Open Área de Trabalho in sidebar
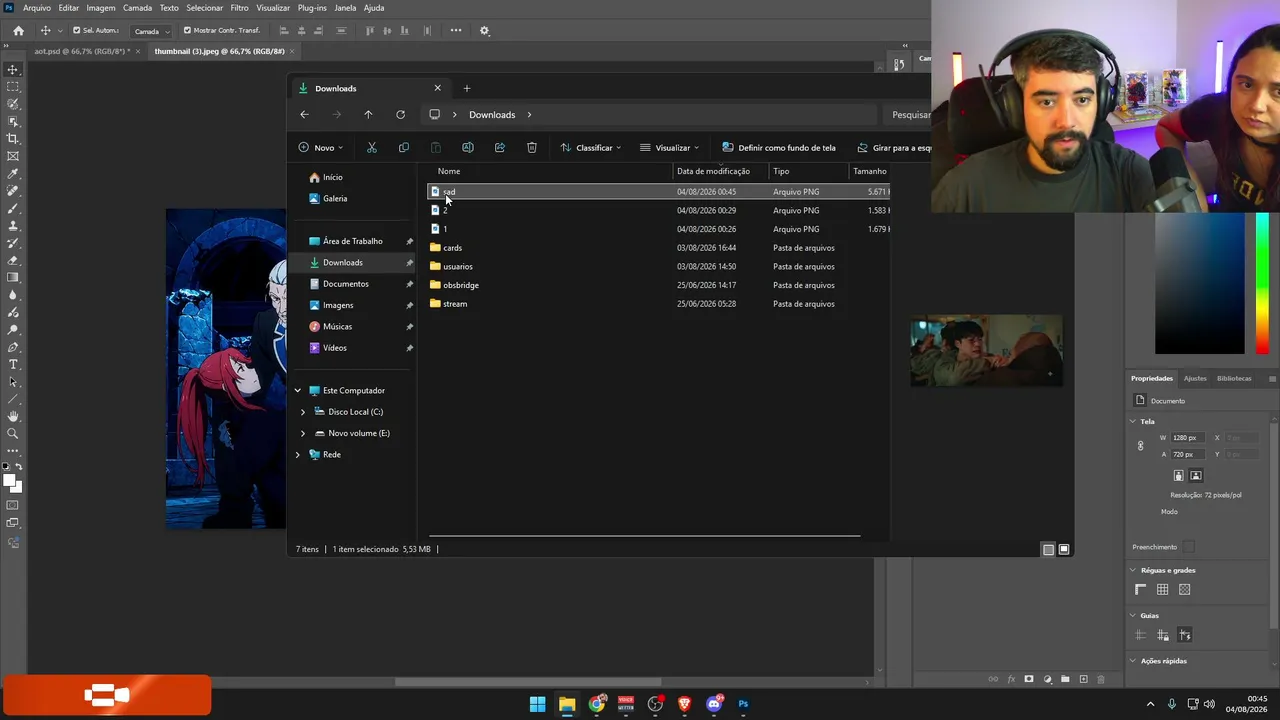 tap(352, 241)
